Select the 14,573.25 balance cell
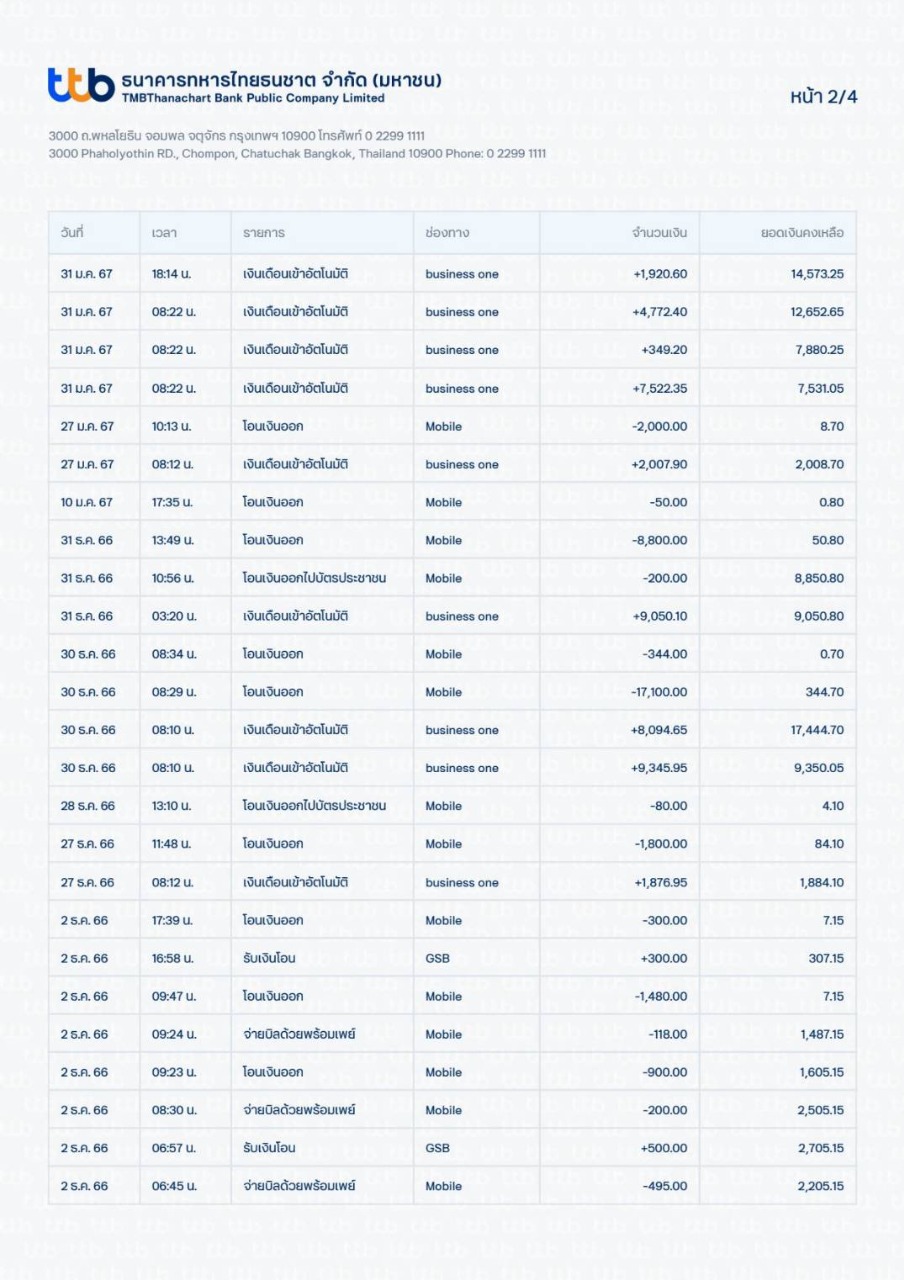The width and height of the screenshot is (904, 1280). point(817,274)
